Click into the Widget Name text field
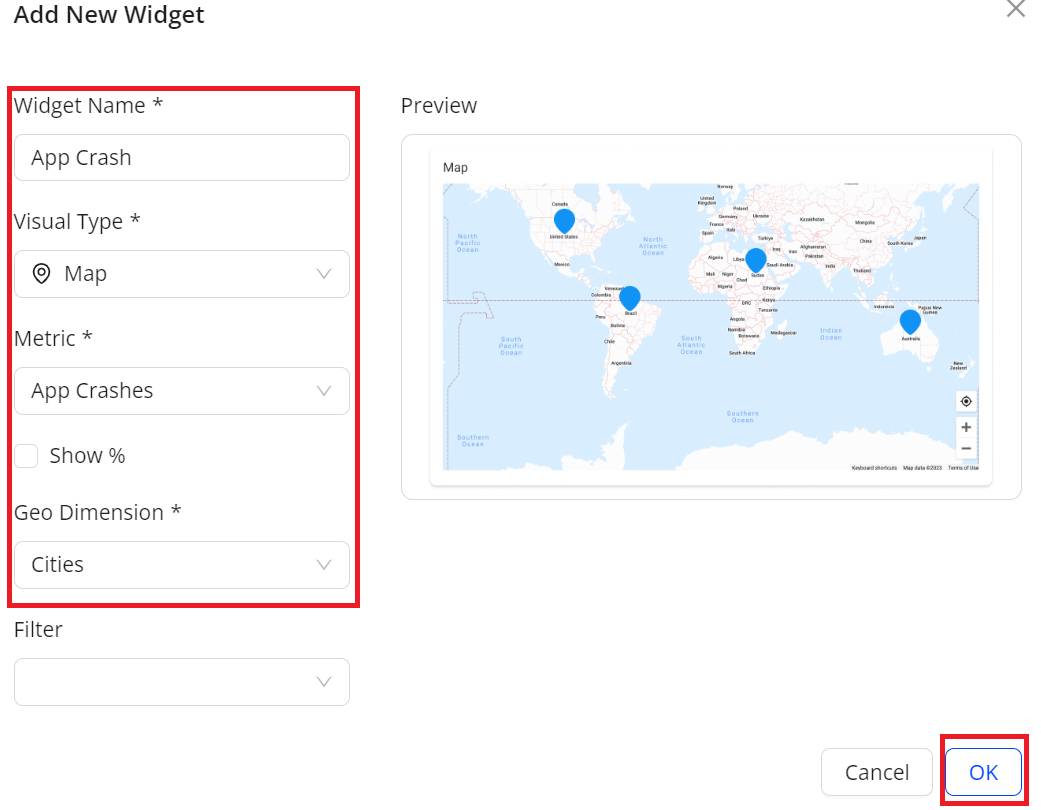1041x810 pixels. tap(182, 158)
